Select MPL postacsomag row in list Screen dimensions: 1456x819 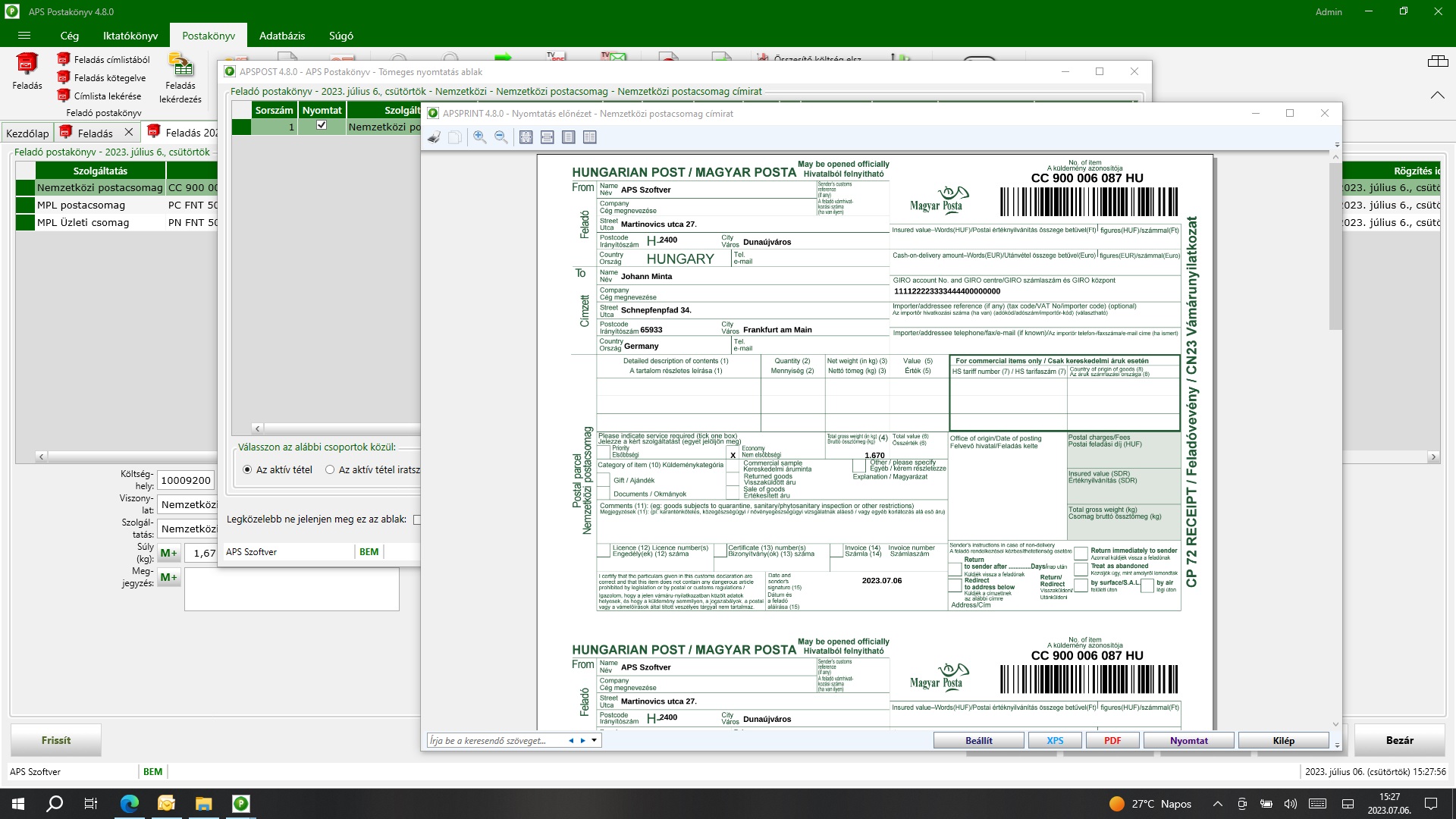coord(116,205)
